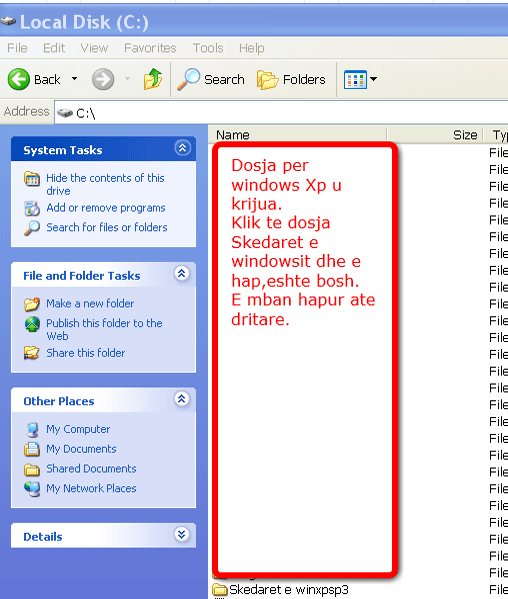
Task: Open the Views dropdown arrow
Action: pos(373,79)
